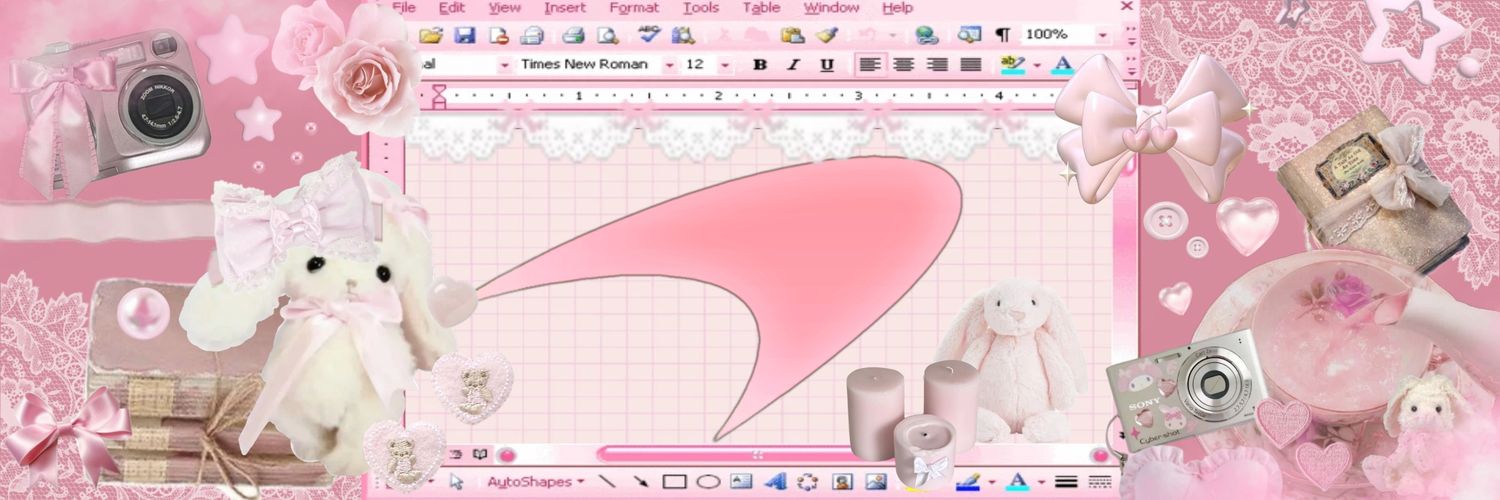Open the Tools menu
Image resolution: width=1500 pixels, height=500 pixels.
pos(701,8)
